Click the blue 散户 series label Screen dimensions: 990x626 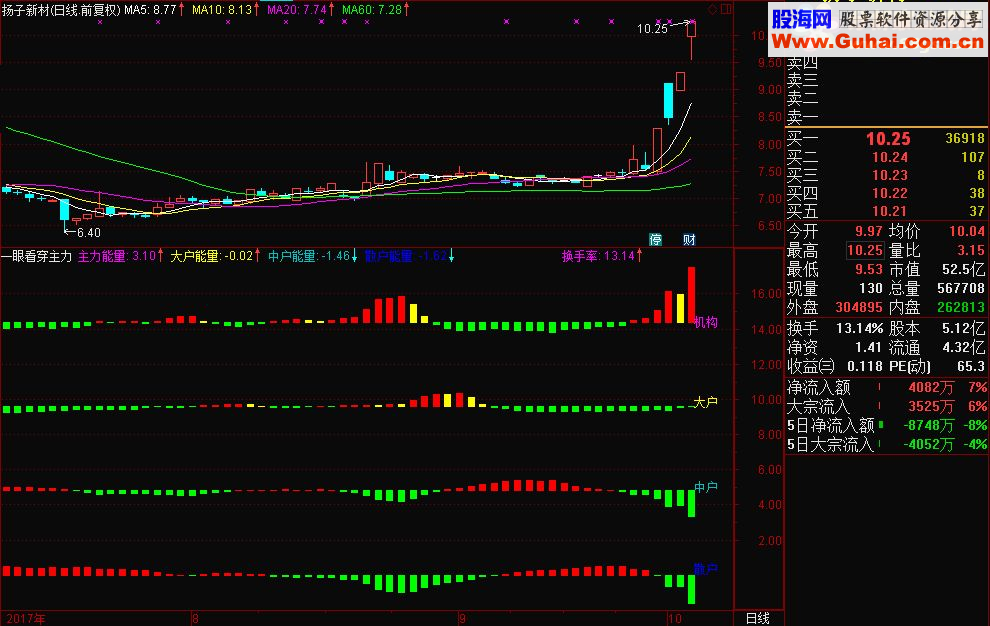(x=706, y=569)
